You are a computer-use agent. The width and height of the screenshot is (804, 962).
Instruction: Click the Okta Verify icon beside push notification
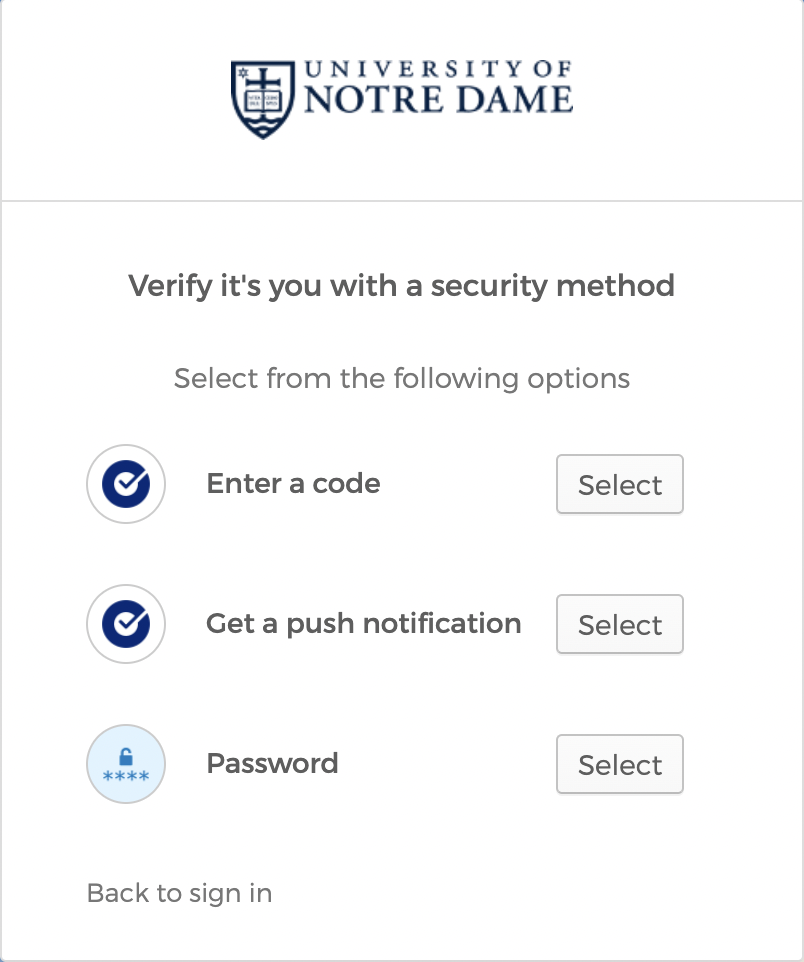[x=126, y=624]
